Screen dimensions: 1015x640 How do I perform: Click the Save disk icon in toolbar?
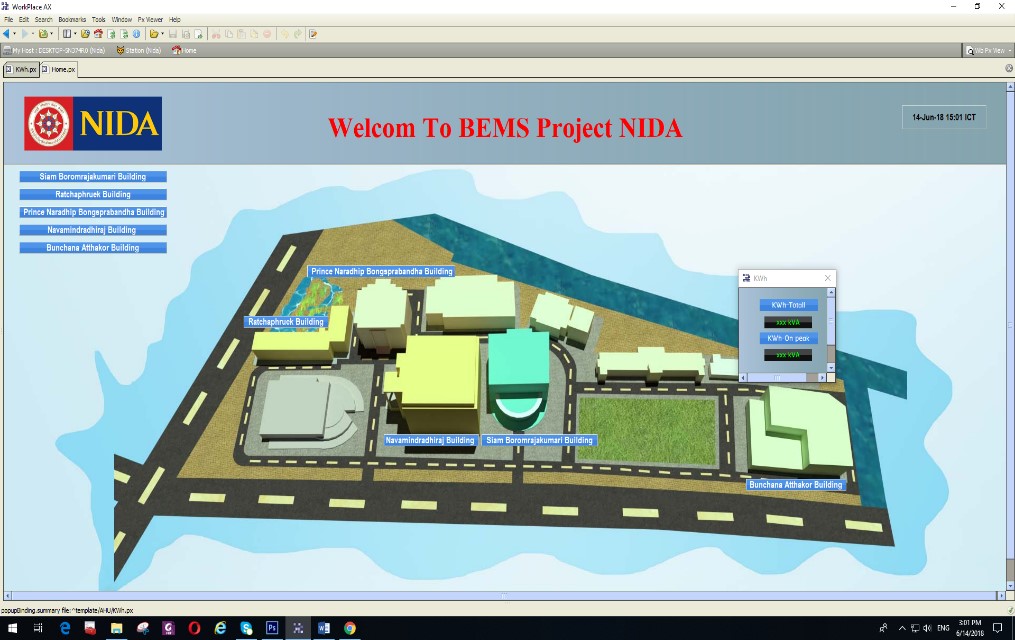(173, 34)
